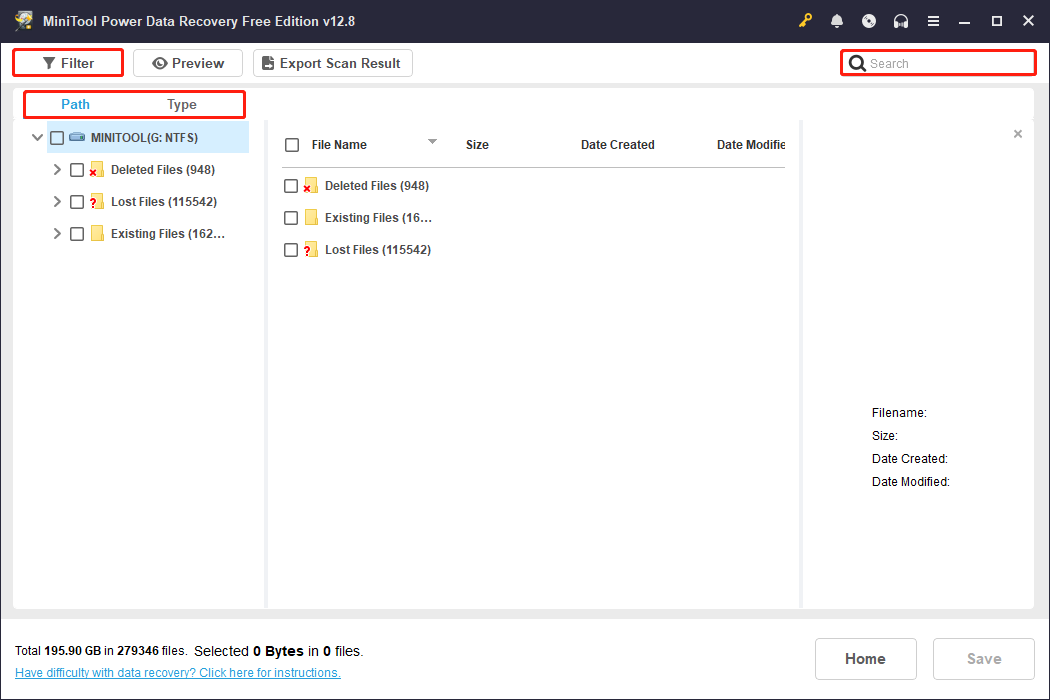1050x700 pixels.
Task: Check the select-all checkbox beside File Name
Action: click(x=291, y=144)
